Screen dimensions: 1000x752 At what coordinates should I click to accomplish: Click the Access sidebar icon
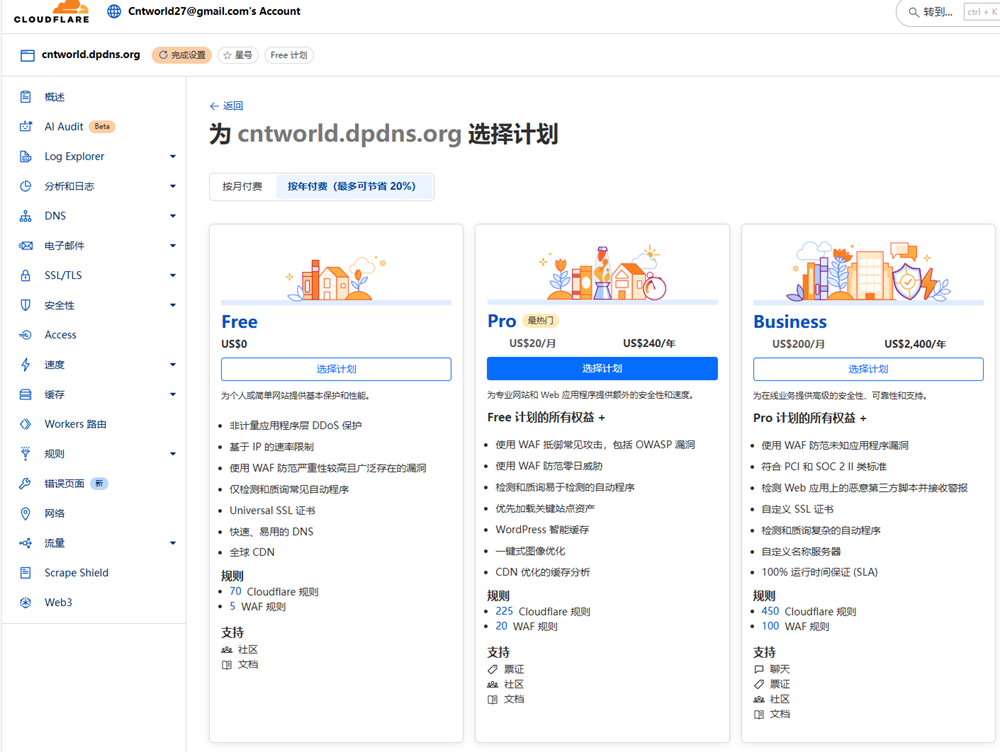26,335
